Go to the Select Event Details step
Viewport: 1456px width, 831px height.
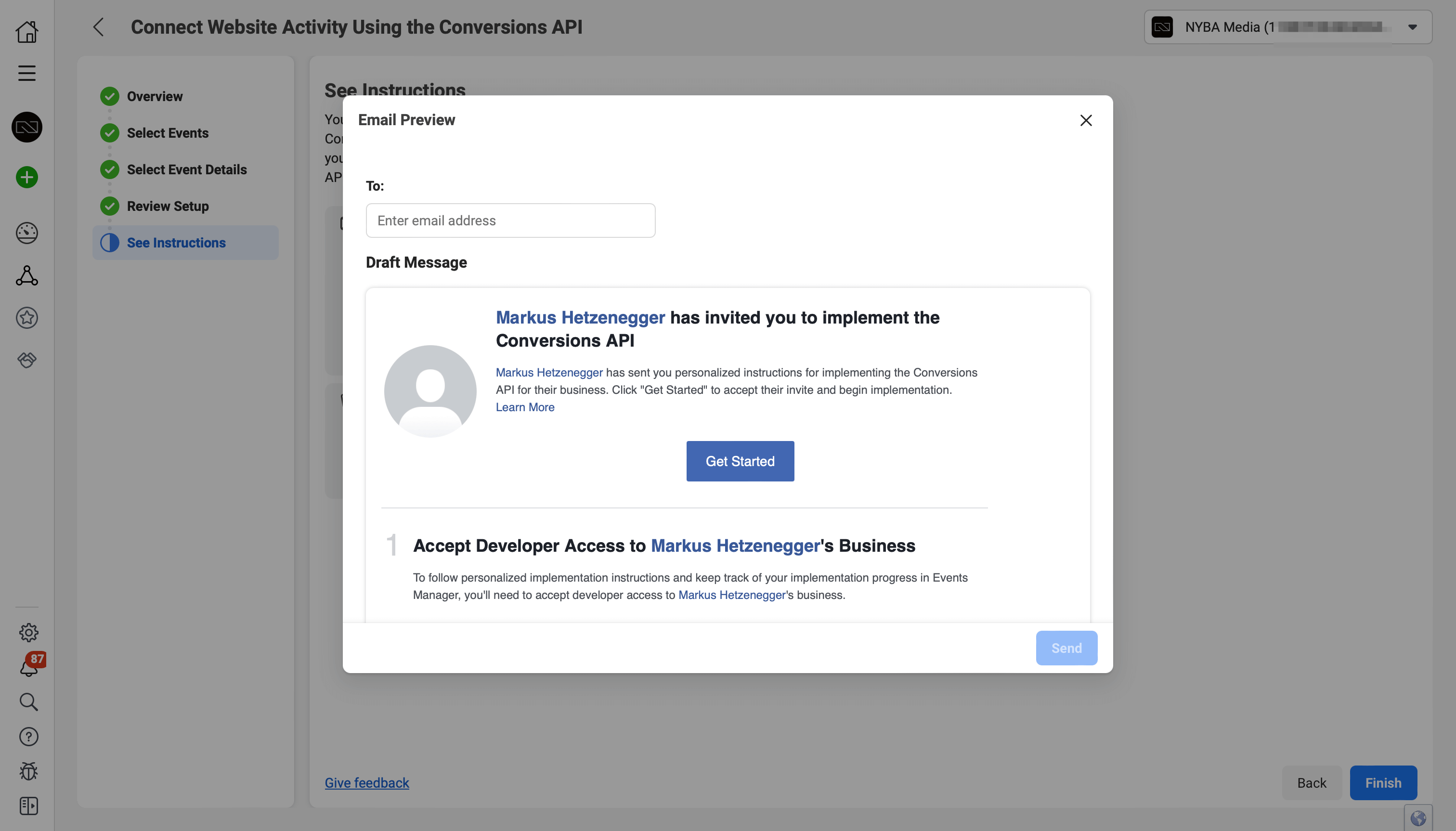187,169
